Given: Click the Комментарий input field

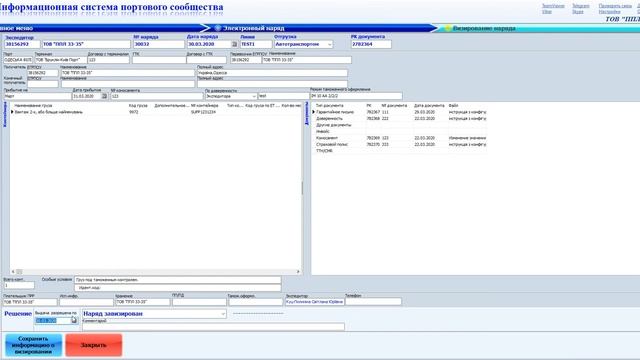Looking at the screenshot, I should (x=213, y=327).
